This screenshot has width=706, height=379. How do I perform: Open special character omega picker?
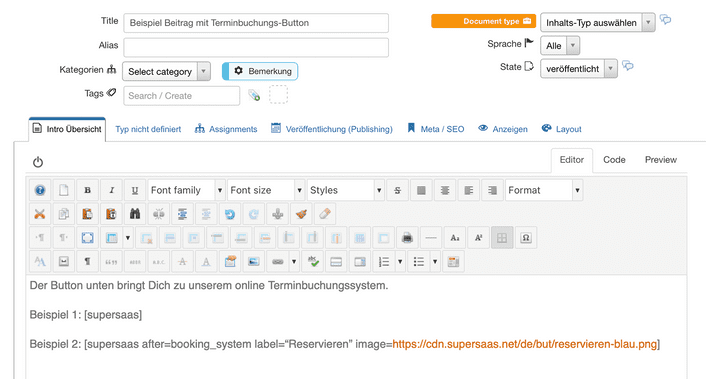[x=526, y=238]
